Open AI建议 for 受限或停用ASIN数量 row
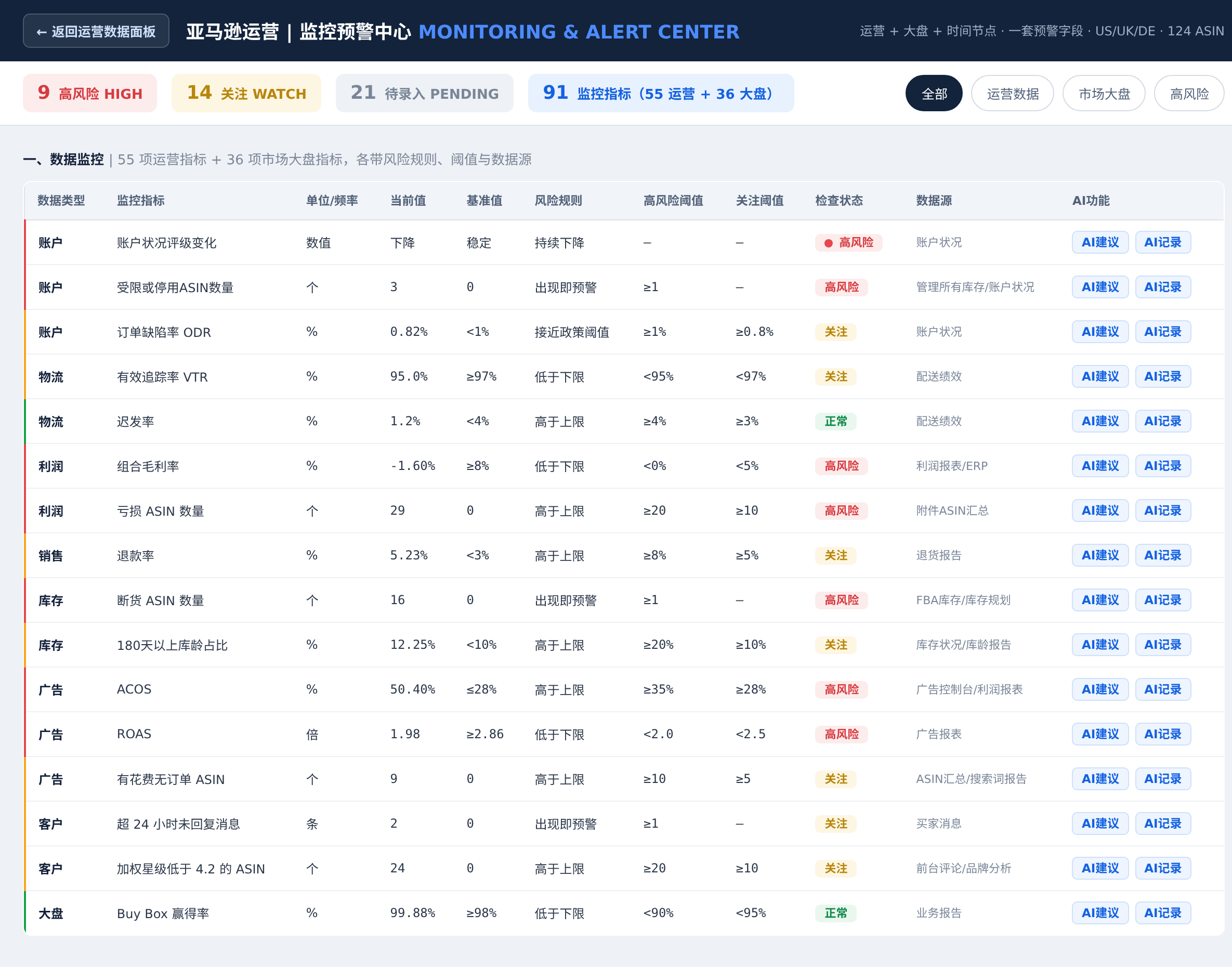1232x967 pixels. pos(1100,287)
